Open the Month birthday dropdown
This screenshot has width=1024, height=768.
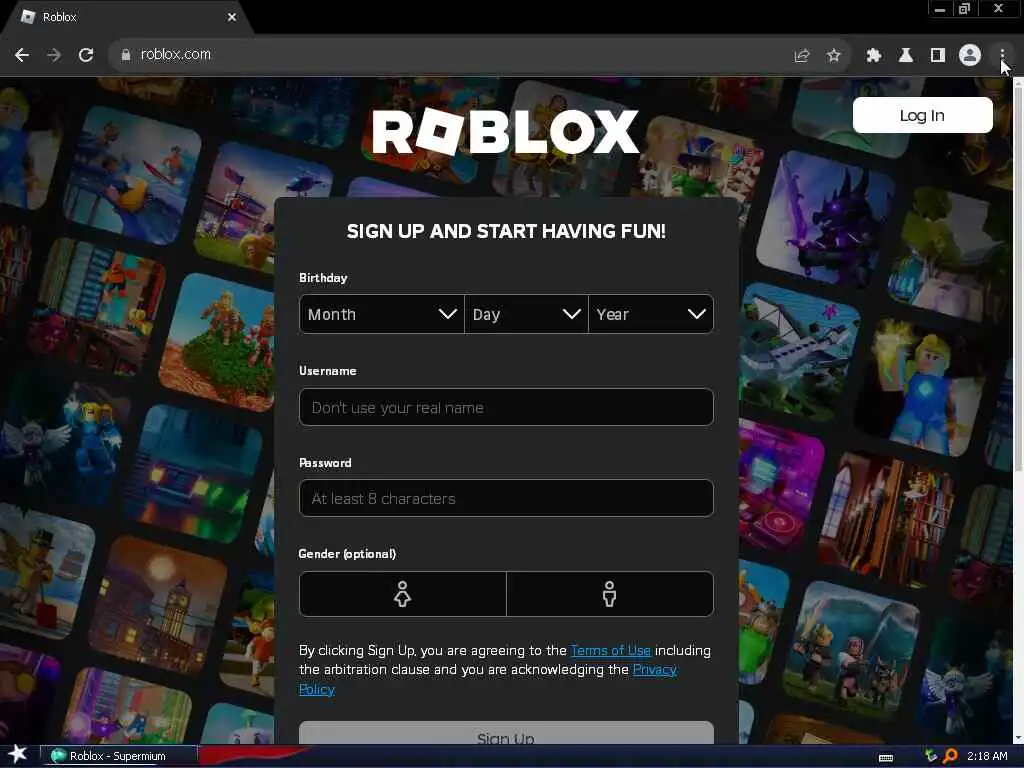[381, 314]
